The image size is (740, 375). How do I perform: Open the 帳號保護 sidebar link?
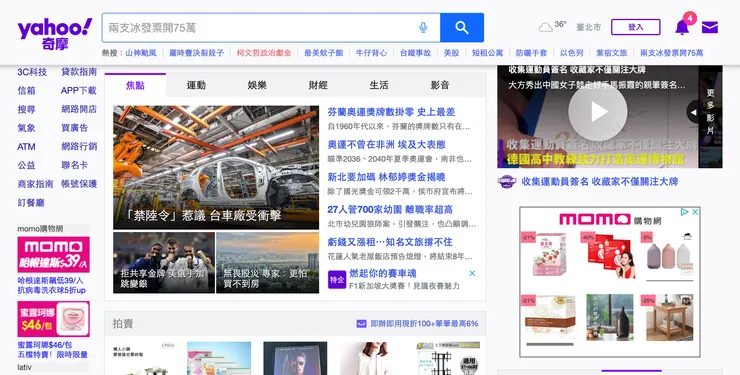click(79, 184)
